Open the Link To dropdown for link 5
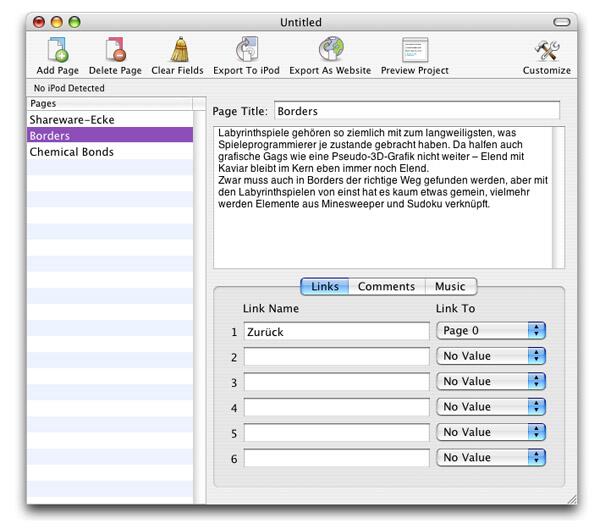 tap(491, 432)
